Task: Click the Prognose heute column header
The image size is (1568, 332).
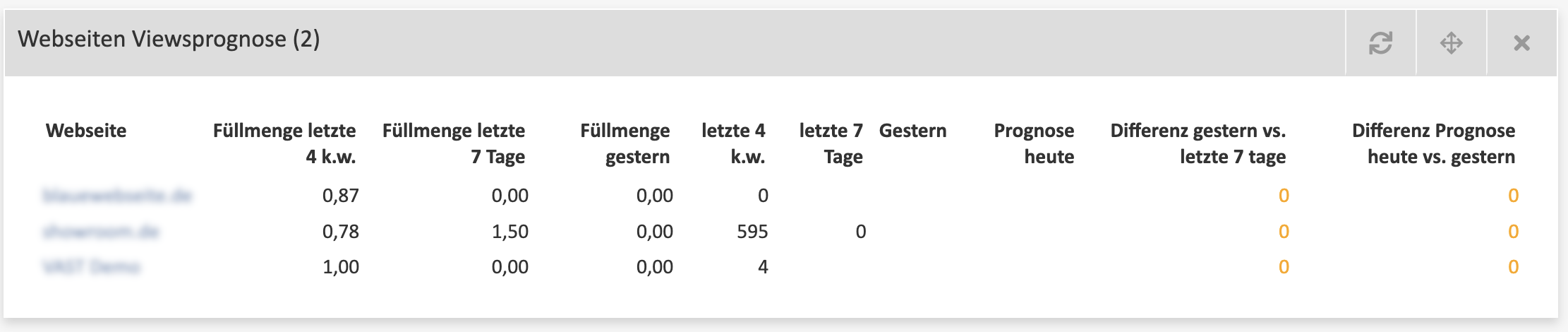Action: [x=1034, y=143]
